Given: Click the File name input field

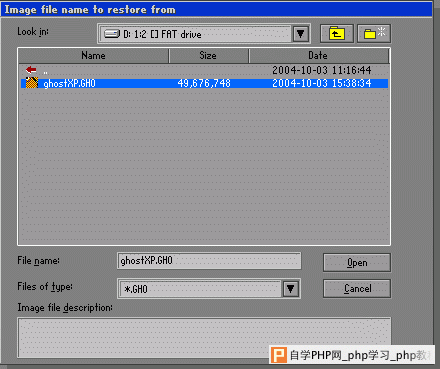Looking at the screenshot, I should pos(209,260).
